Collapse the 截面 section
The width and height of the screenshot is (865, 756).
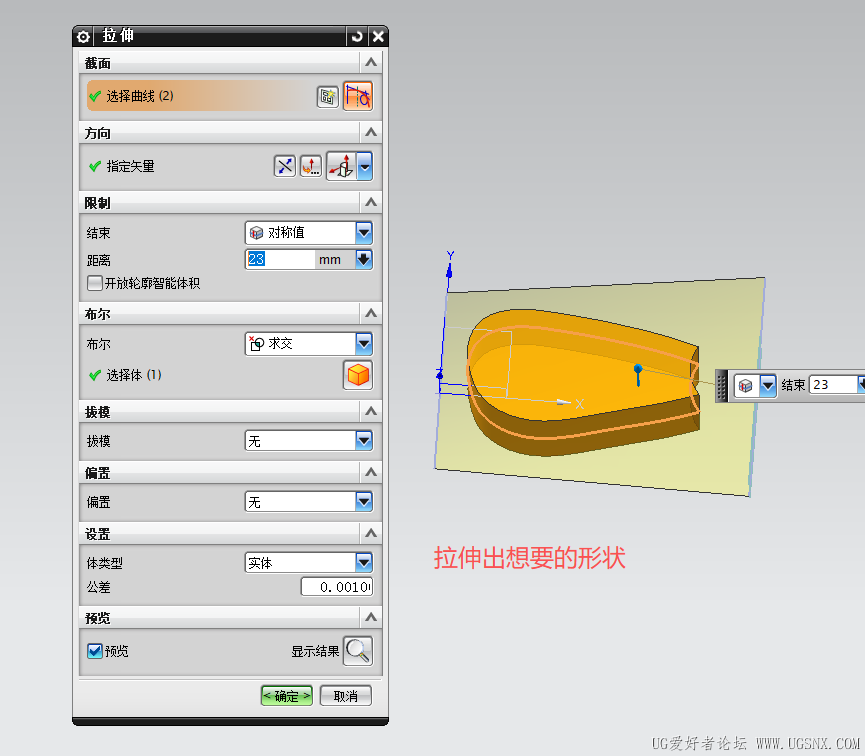pos(371,62)
